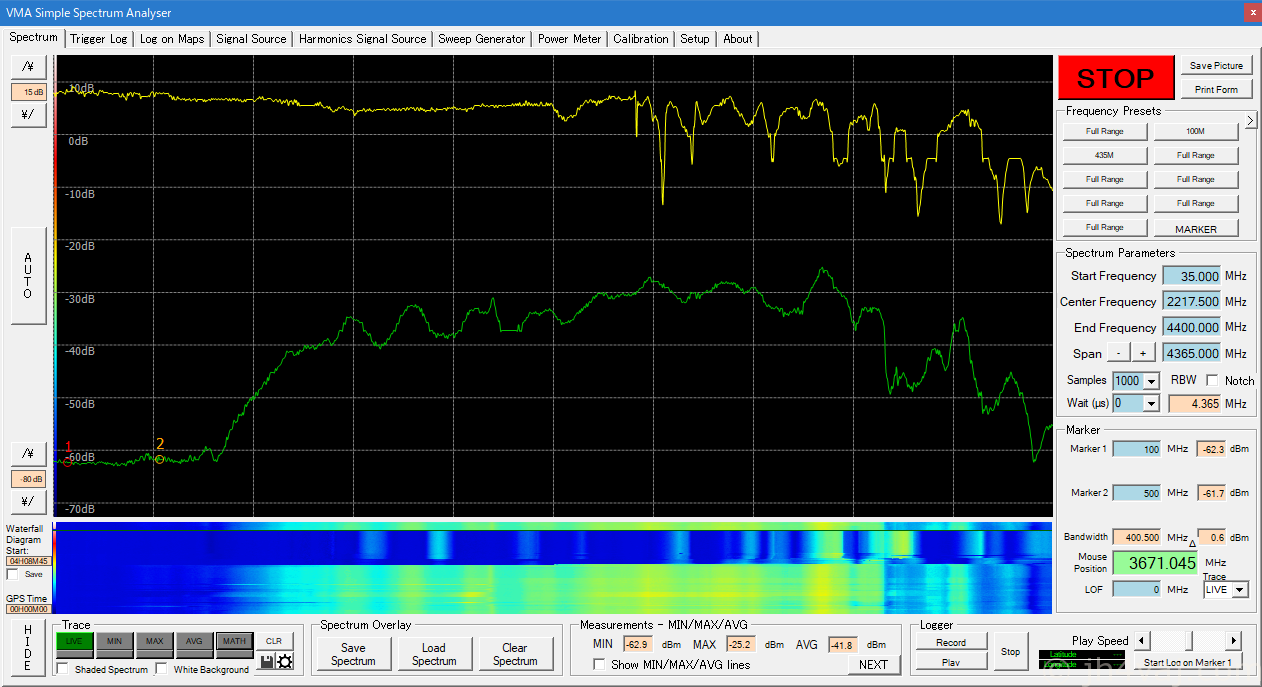Click the Logger Stop button

tap(1010, 652)
